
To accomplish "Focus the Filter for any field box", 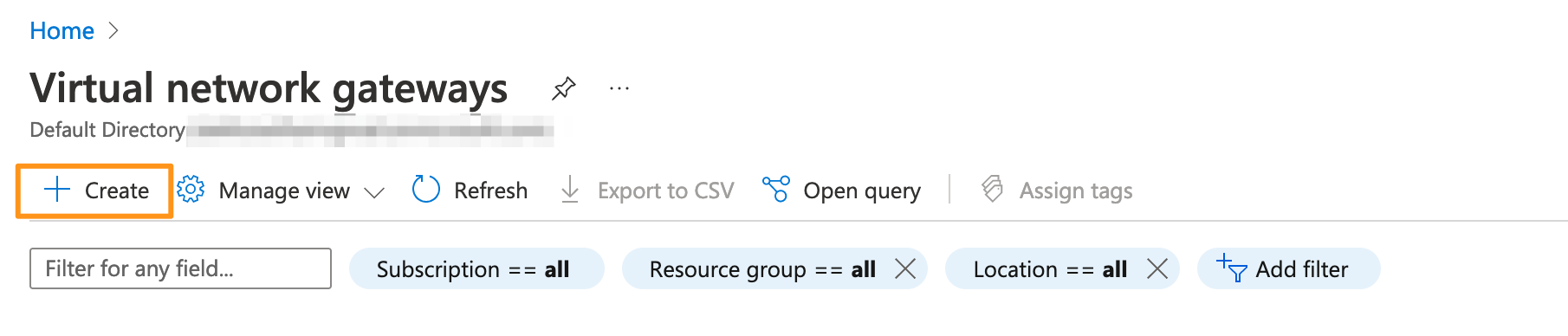I will tap(180, 268).
